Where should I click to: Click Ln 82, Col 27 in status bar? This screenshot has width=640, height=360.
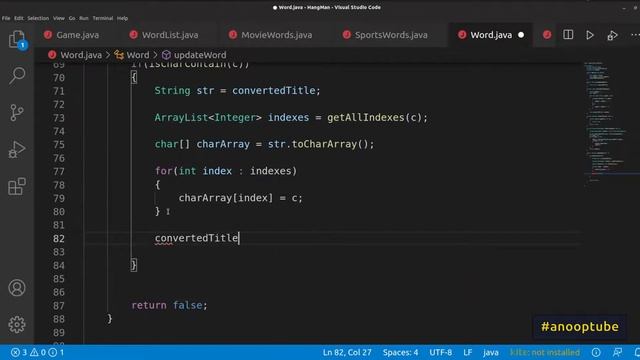[347, 352]
